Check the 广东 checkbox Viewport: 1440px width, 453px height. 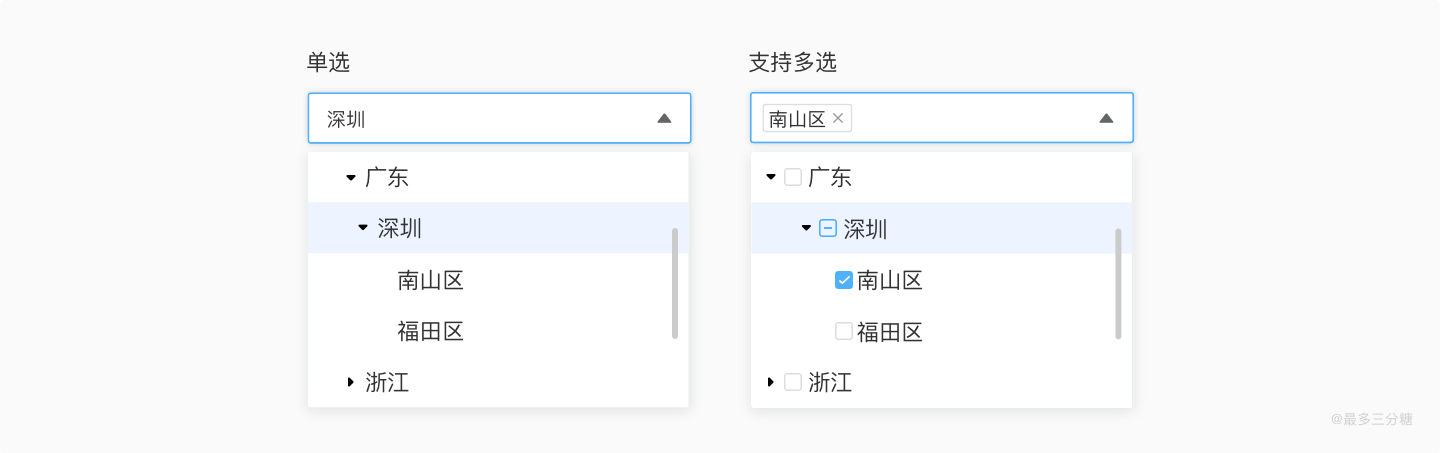tap(793, 178)
